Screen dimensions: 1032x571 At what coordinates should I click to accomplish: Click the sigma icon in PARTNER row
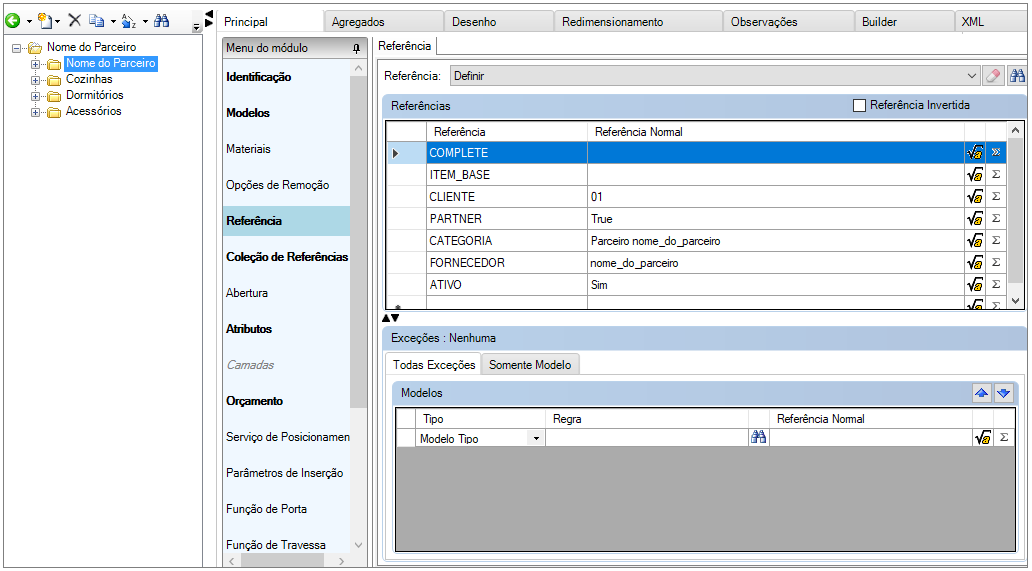point(996,218)
